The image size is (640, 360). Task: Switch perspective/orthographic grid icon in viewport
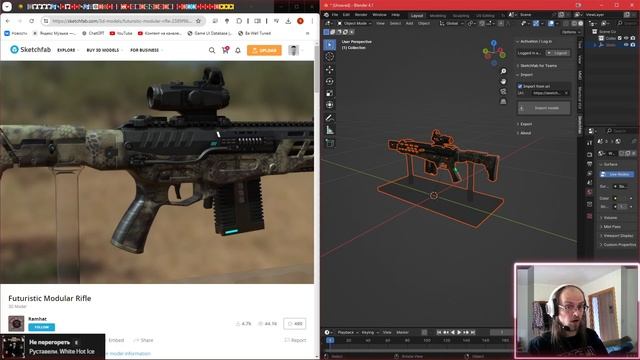503,101
